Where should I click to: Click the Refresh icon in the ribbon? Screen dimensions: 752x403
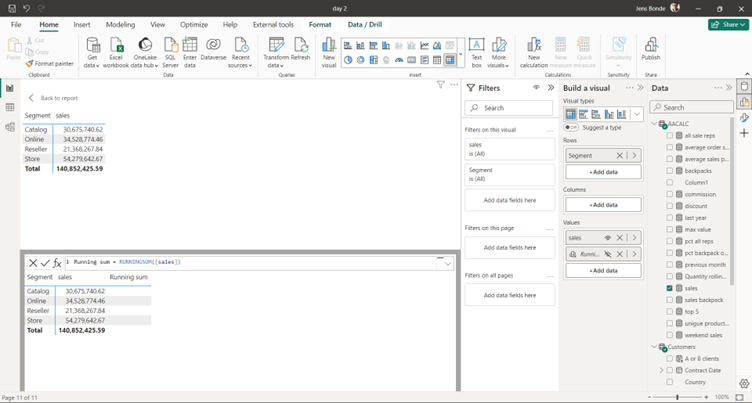301,46
